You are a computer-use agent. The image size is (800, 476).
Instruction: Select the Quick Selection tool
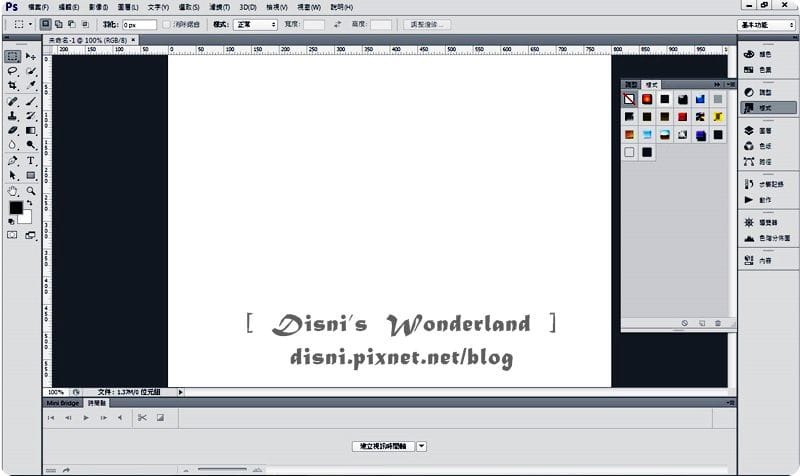(31, 71)
